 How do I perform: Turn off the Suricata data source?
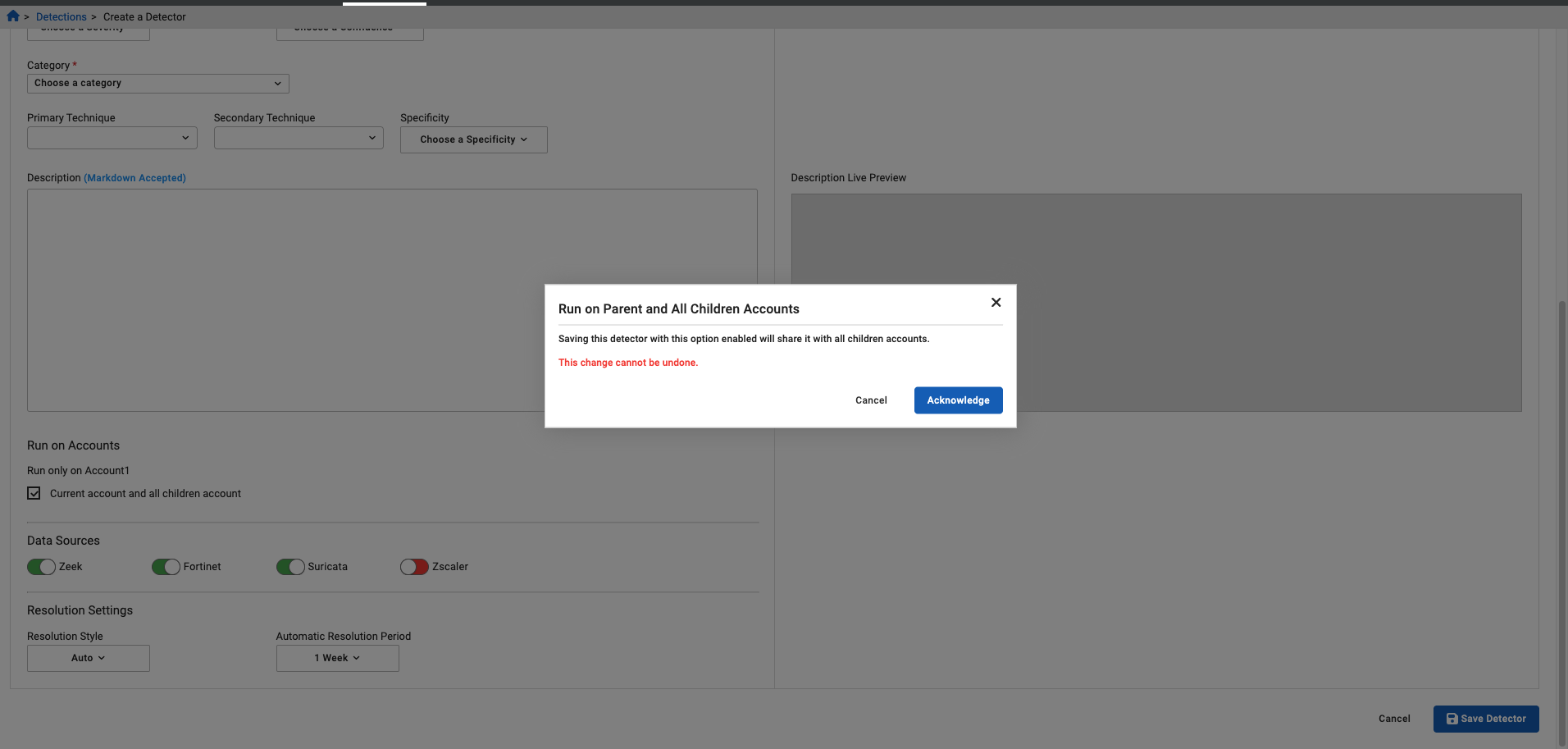coord(290,567)
